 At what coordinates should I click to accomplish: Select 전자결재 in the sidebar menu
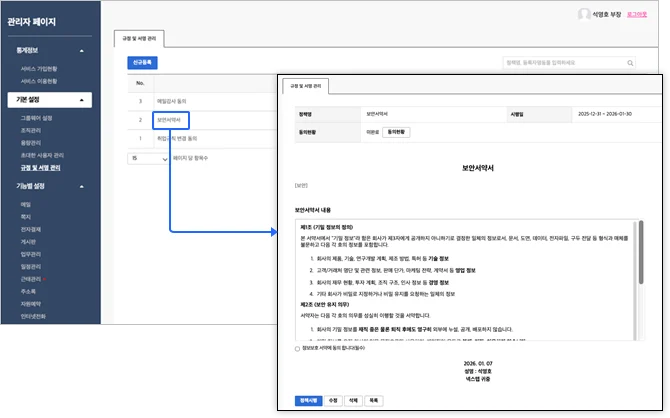point(31,229)
